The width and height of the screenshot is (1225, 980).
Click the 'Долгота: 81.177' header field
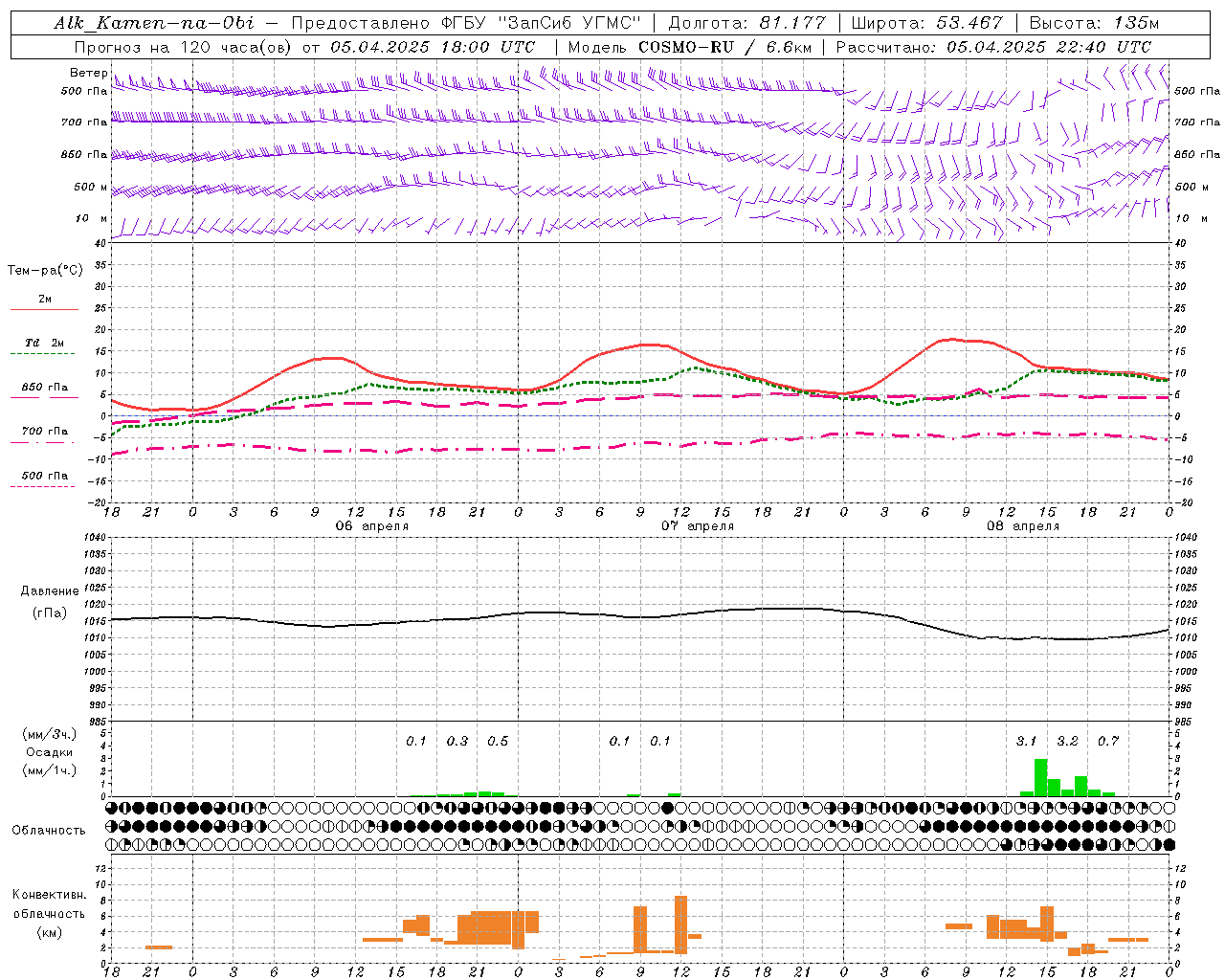coord(746,23)
